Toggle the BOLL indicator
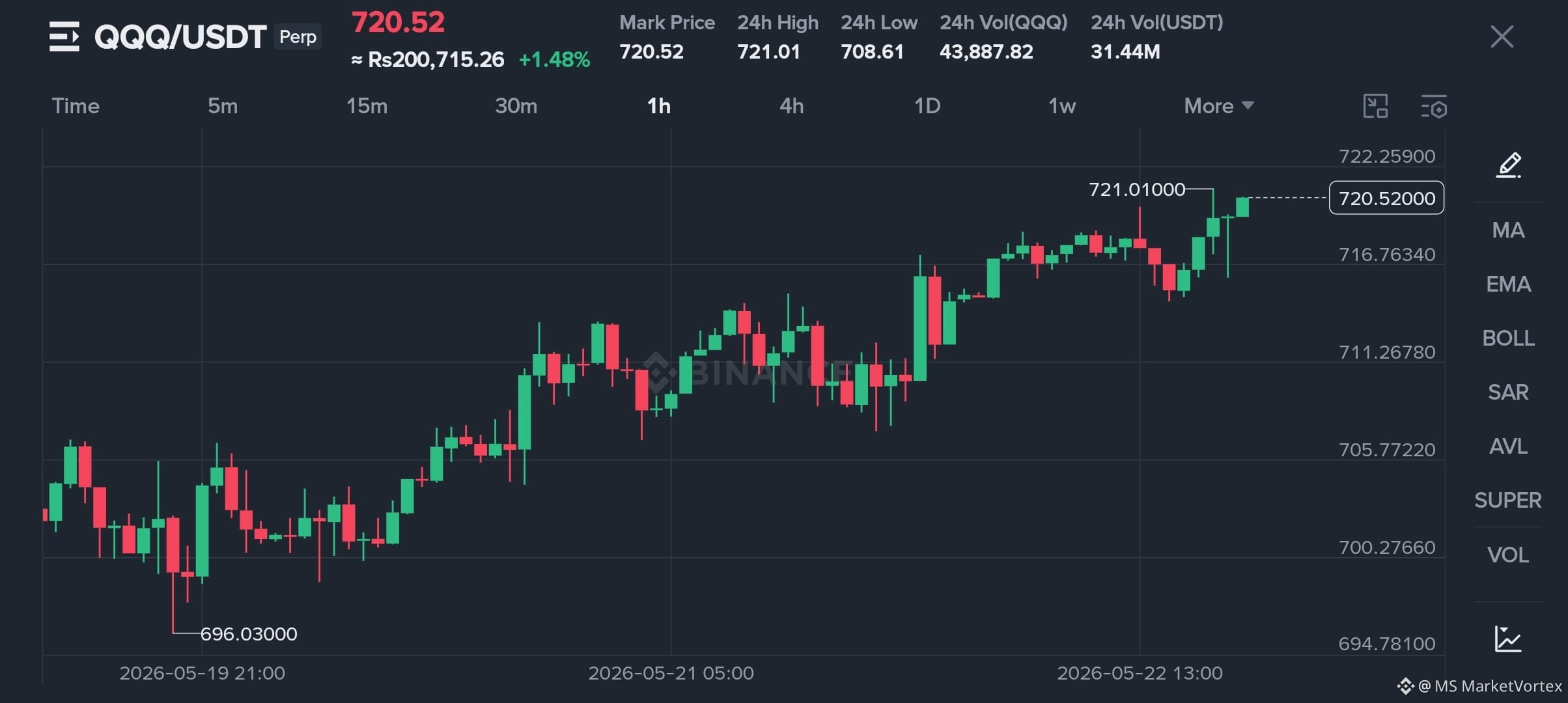Image resolution: width=1568 pixels, height=703 pixels. coord(1508,338)
